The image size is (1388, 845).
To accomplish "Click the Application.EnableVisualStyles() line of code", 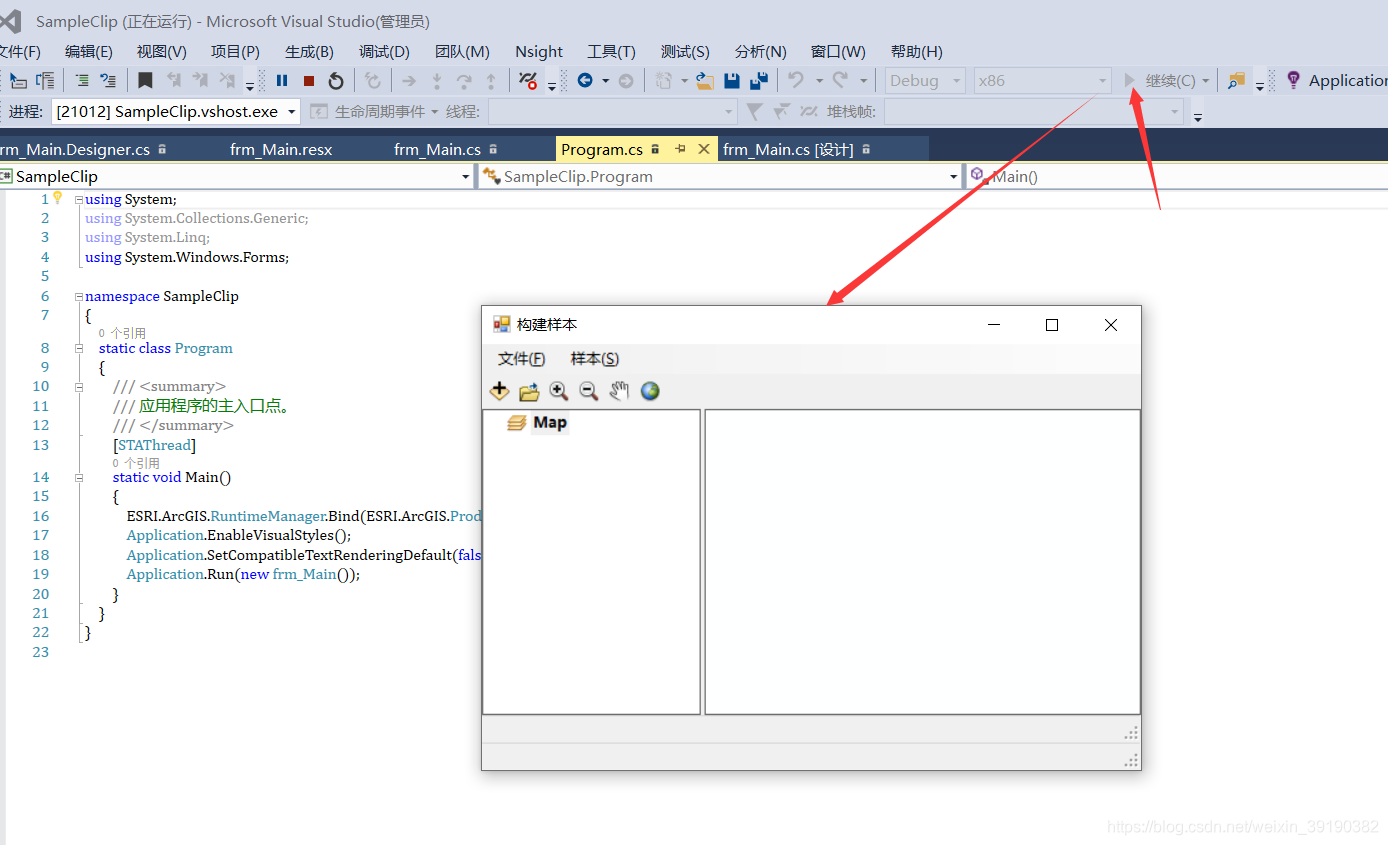I will pos(239,535).
